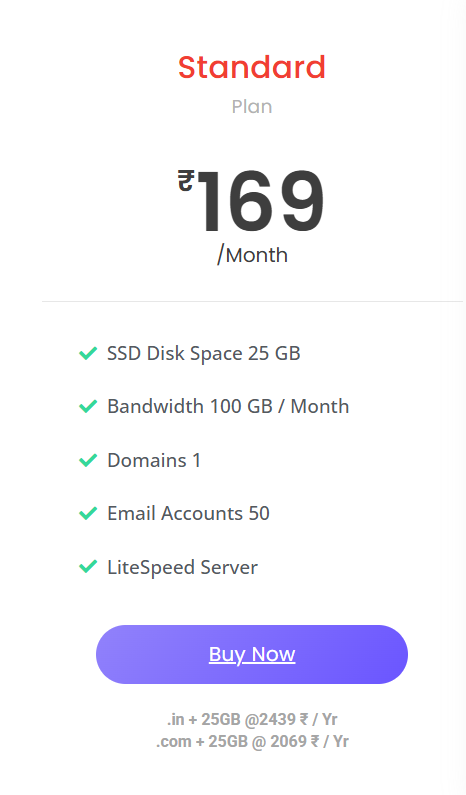Click the divider line under the price
This screenshot has width=466, height=795.
(x=252, y=302)
